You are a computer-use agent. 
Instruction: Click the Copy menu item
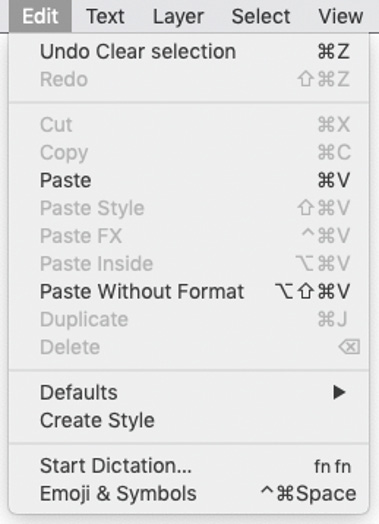point(189,153)
